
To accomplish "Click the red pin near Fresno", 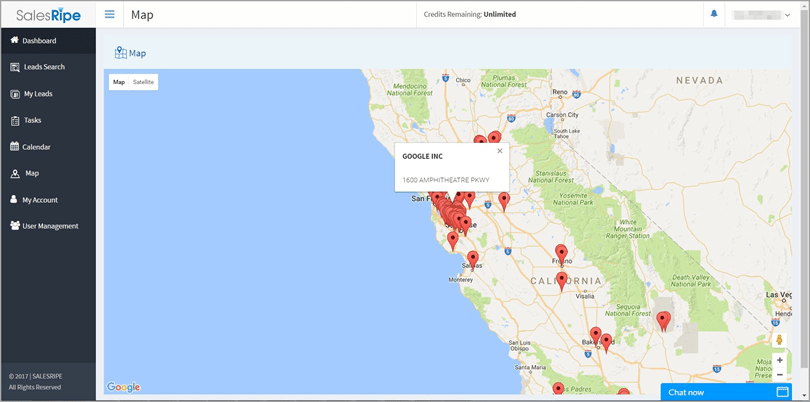I will pyautogui.click(x=561, y=253).
